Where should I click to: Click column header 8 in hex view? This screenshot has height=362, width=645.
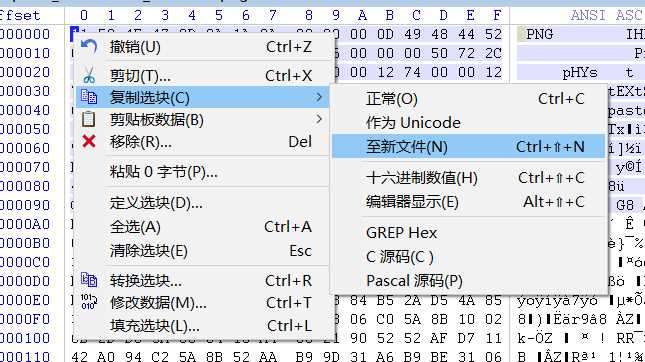pos(309,15)
